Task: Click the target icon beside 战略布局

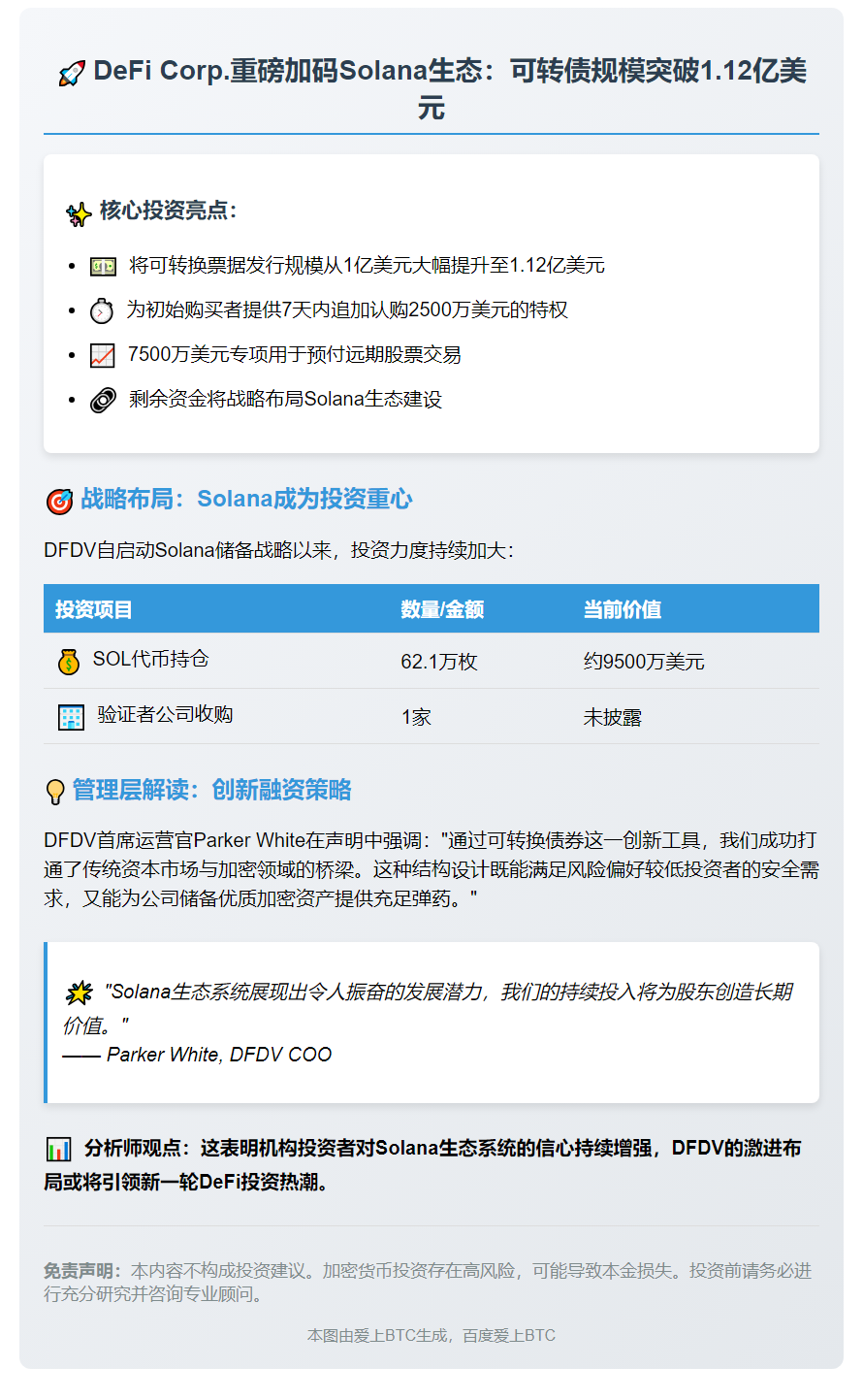Action: coord(59,501)
